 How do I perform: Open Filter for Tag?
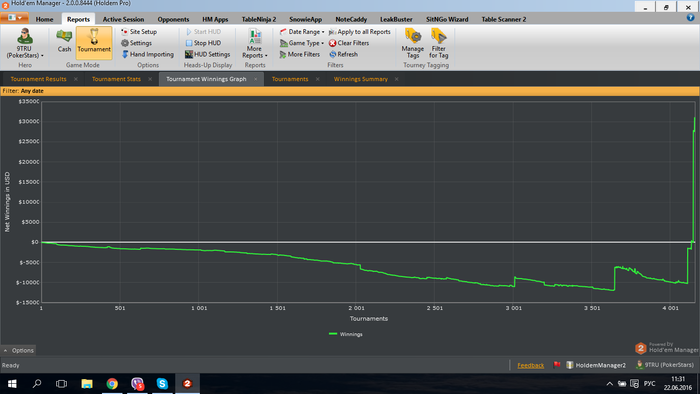(x=438, y=43)
